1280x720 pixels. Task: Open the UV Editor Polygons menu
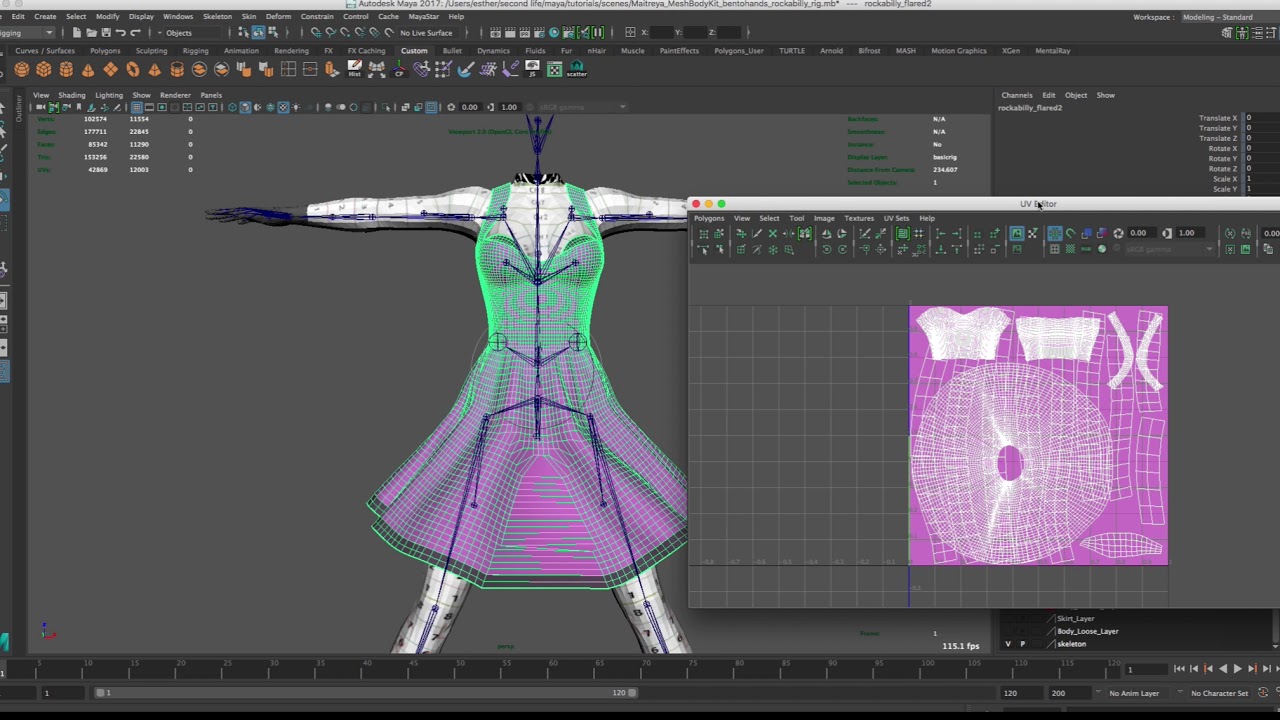click(x=709, y=218)
